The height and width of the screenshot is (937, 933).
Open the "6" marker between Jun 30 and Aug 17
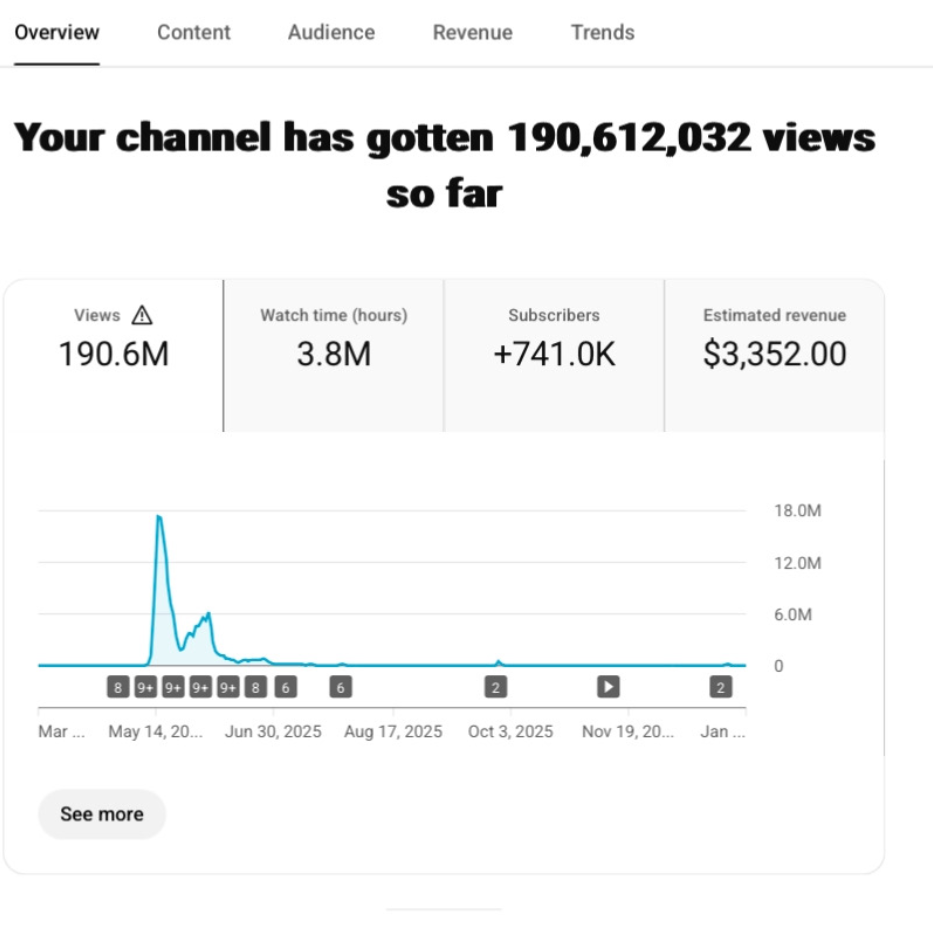tap(340, 687)
